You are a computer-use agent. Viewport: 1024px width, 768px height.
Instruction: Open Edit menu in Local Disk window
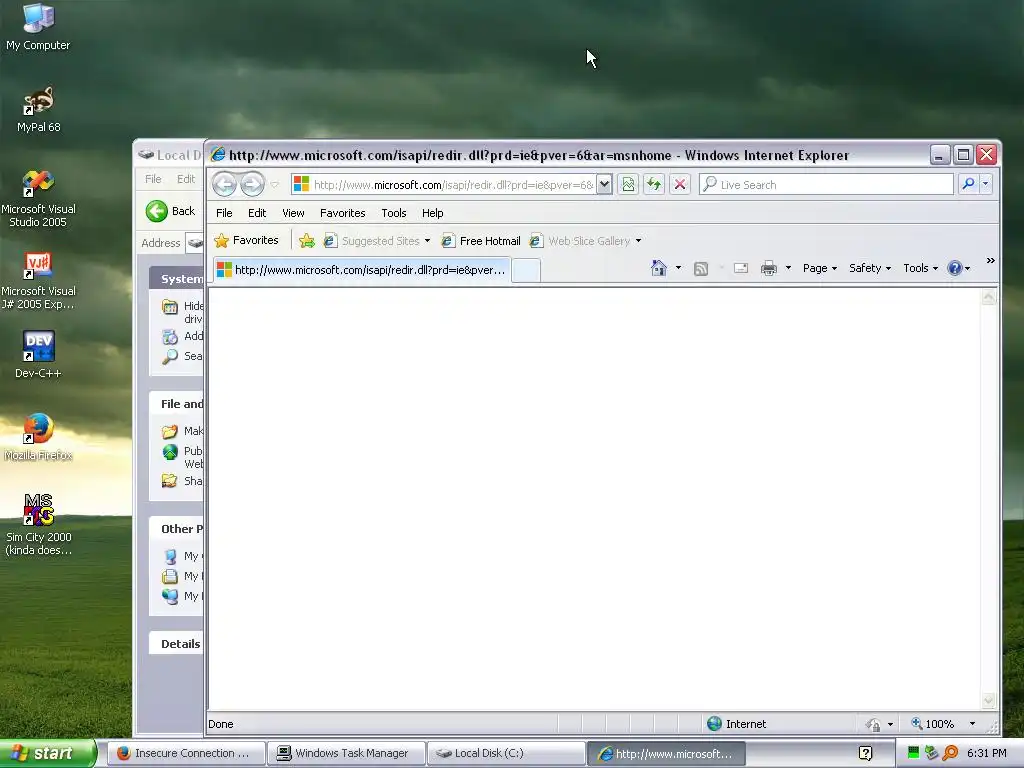pos(185,179)
